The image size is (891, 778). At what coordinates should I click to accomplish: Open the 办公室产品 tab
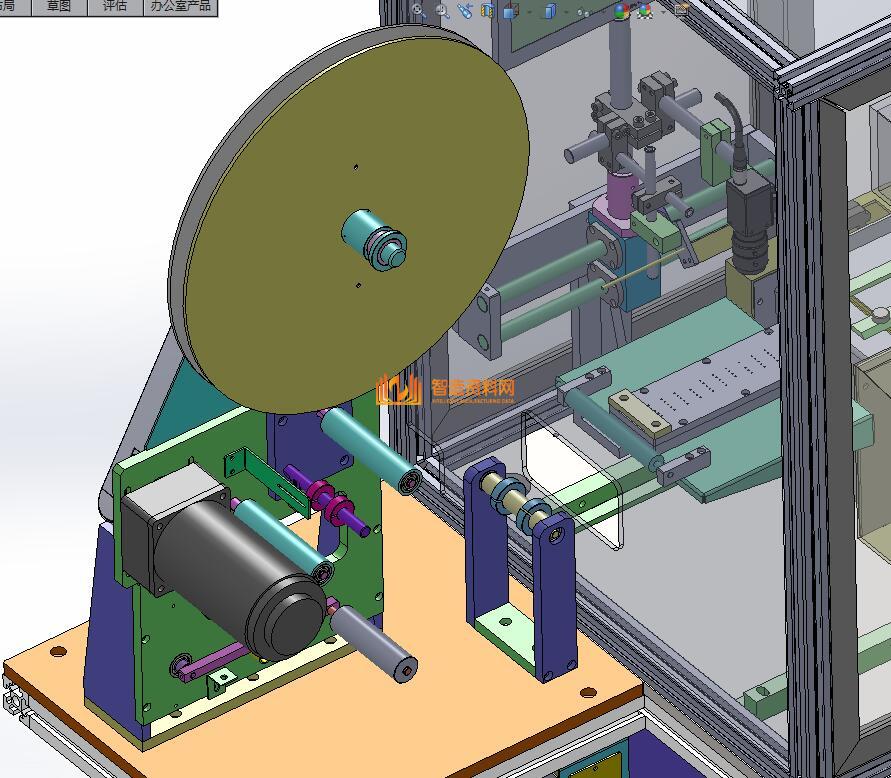[181, 6]
